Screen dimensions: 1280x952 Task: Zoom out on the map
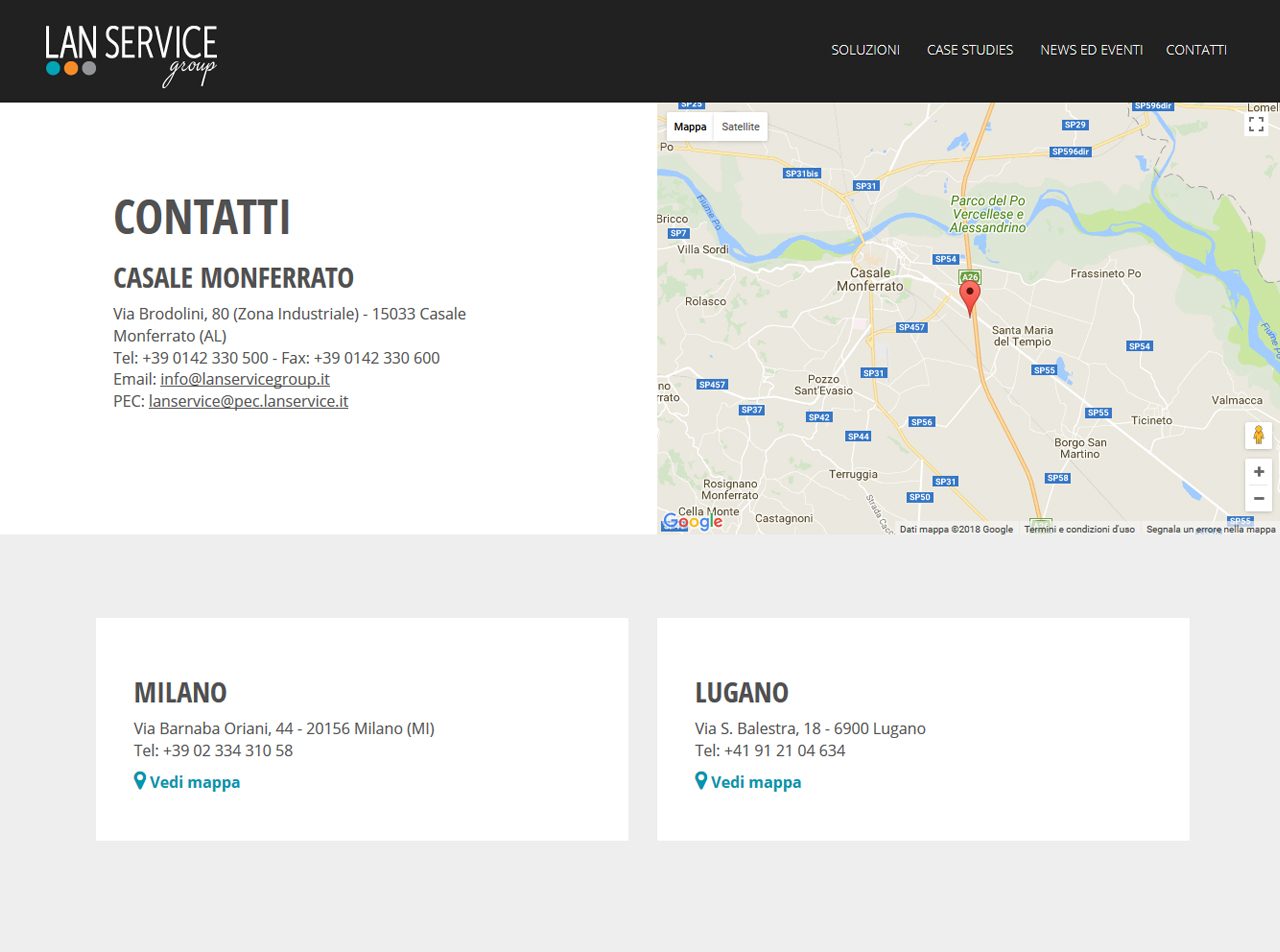coord(1258,498)
